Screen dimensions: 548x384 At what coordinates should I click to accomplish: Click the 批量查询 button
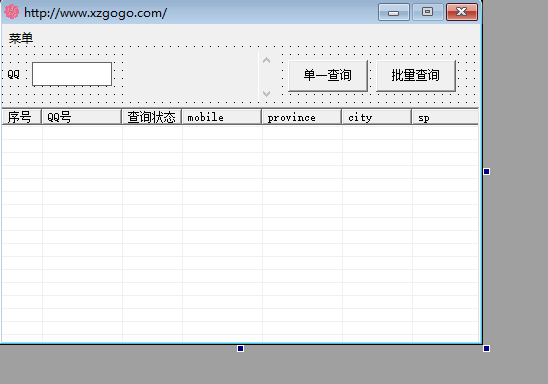click(x=416, y=75)
